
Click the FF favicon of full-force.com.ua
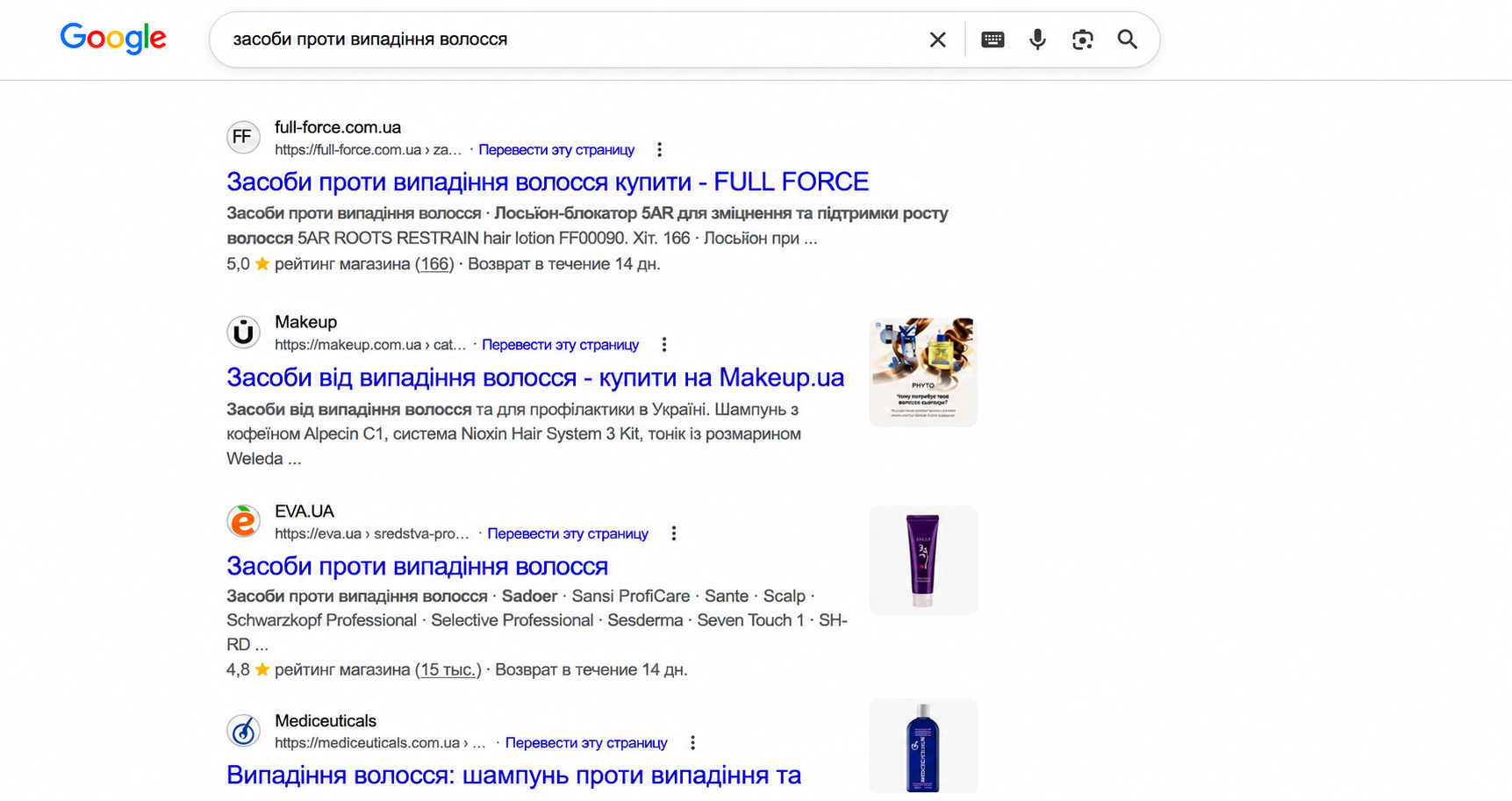[243, 137]
